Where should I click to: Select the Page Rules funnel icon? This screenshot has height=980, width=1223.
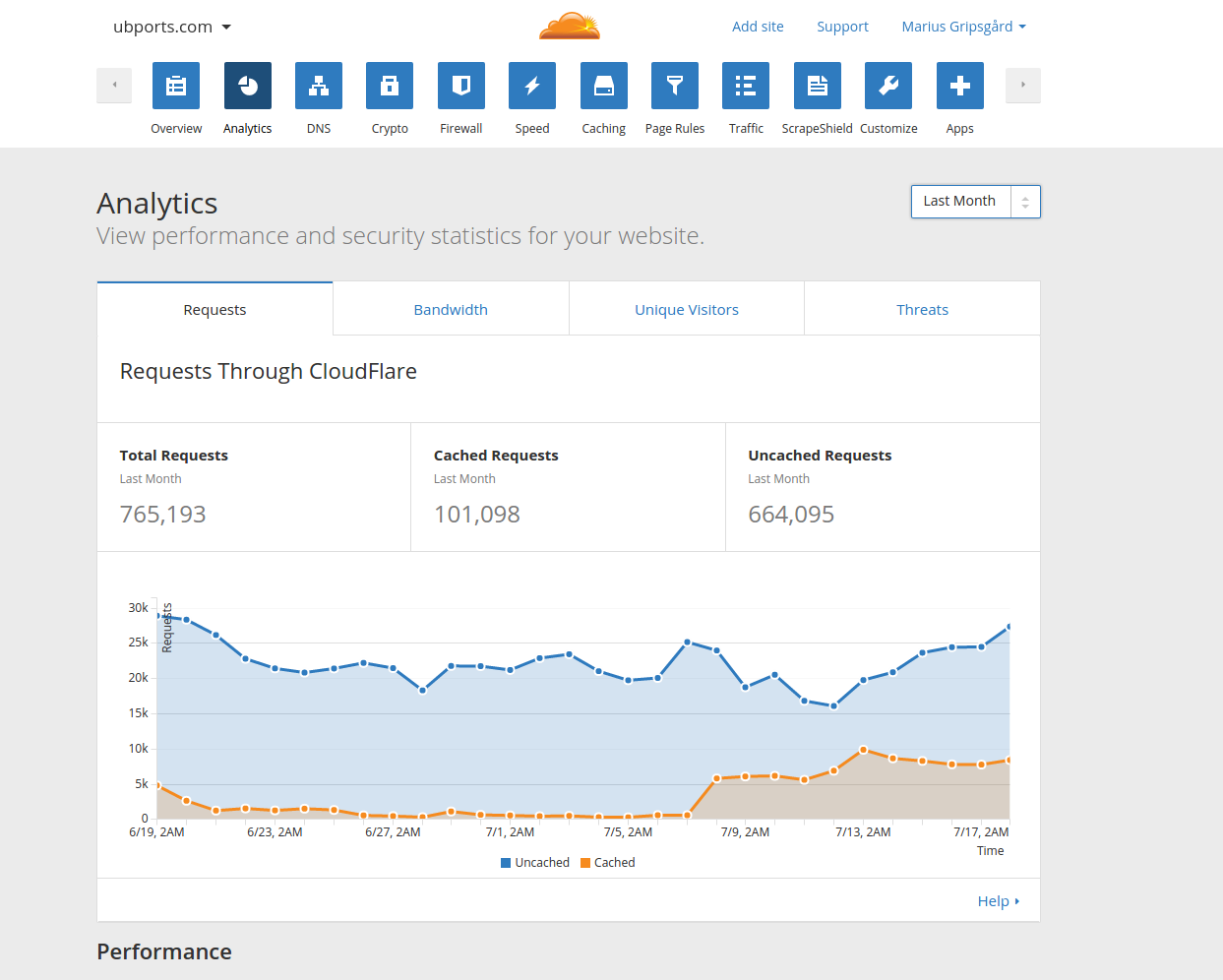click(675, 86)
